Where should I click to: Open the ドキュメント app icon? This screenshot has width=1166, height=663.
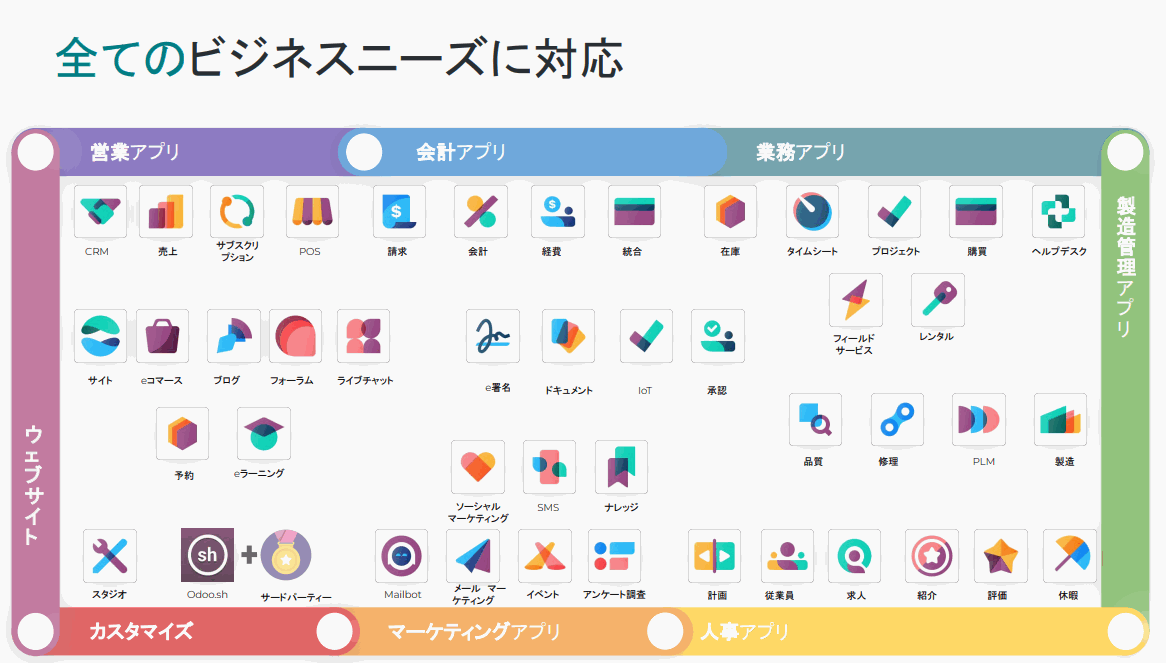[568, 337]
